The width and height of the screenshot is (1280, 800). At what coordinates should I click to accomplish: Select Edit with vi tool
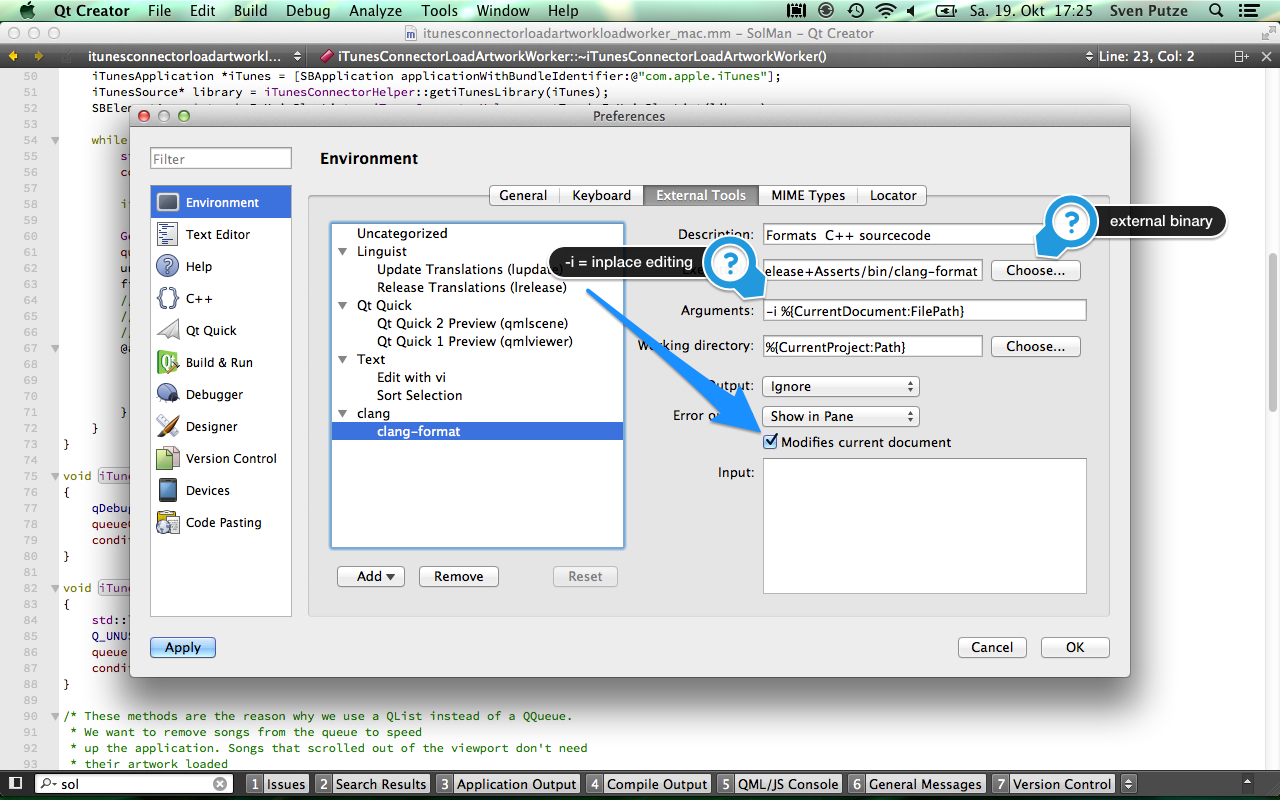[411, 377]
